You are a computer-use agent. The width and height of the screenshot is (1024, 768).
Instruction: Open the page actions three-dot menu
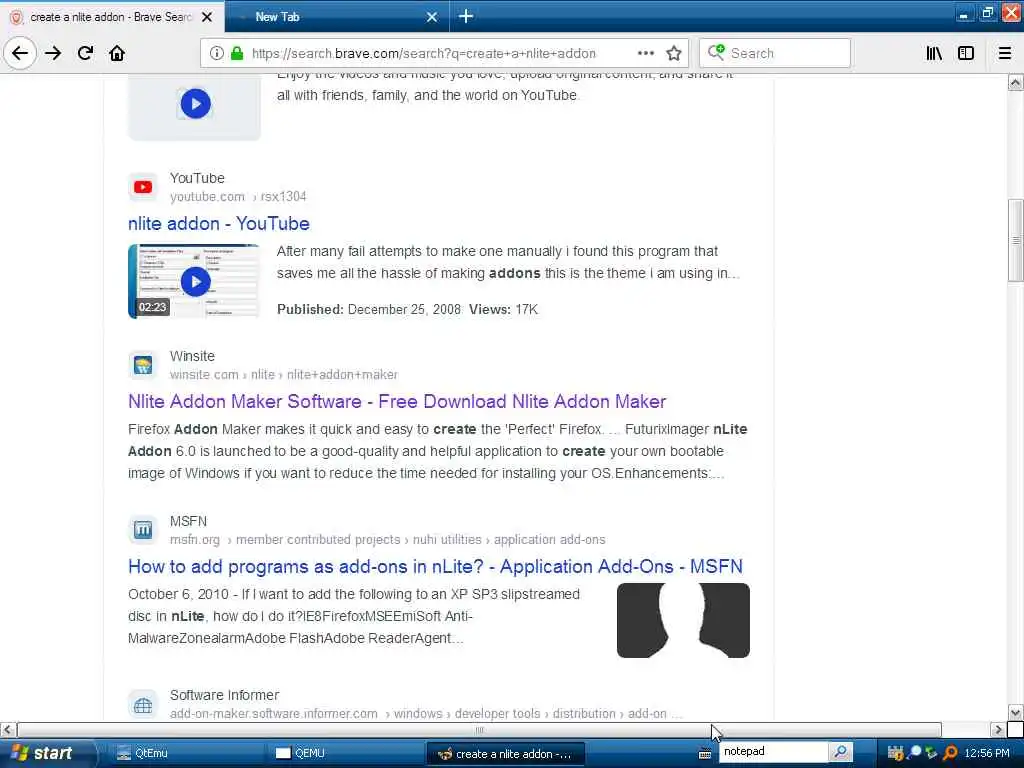point(645,53)
